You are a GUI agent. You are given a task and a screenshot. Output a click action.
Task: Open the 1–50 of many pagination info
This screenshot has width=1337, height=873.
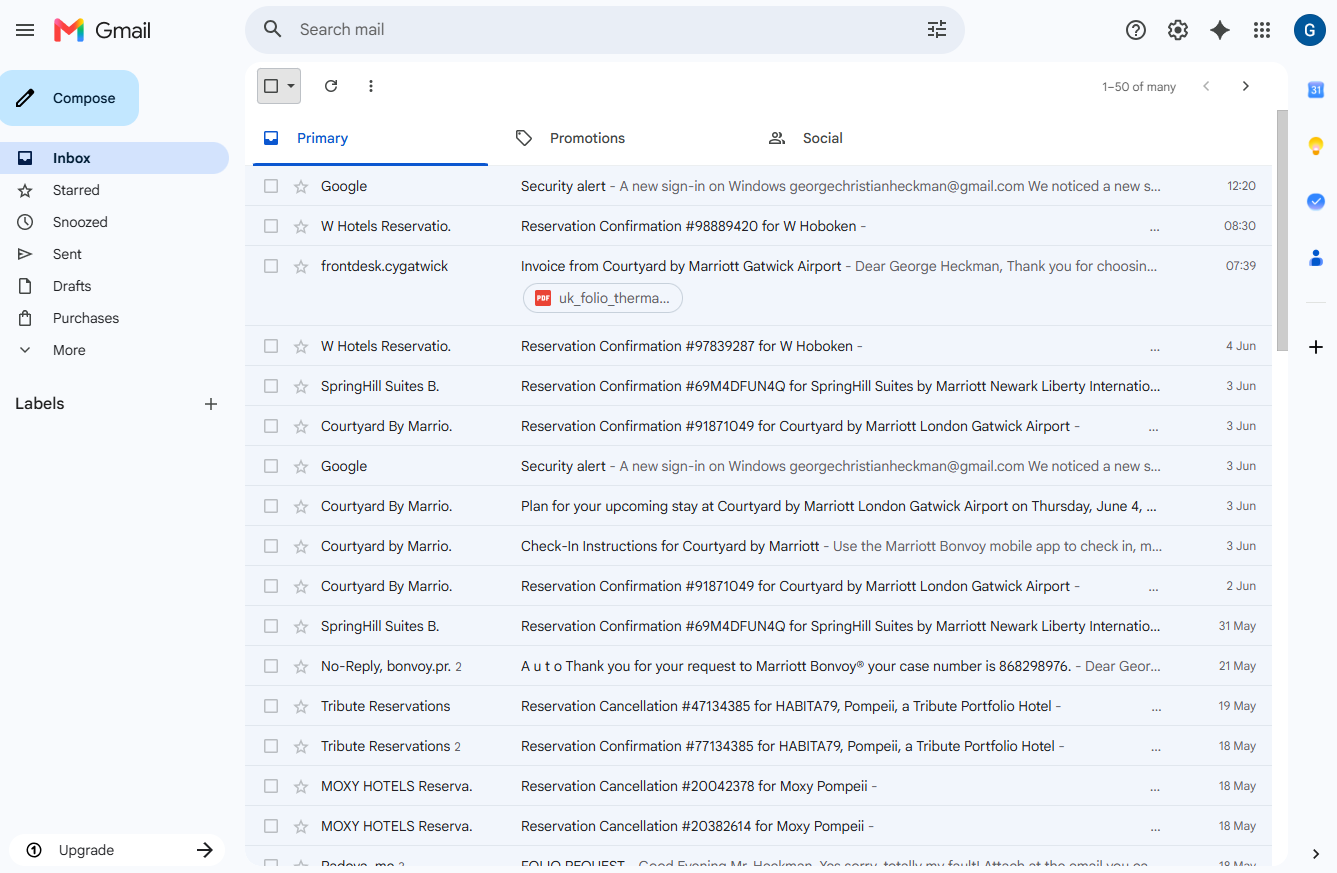(1139, 87)
